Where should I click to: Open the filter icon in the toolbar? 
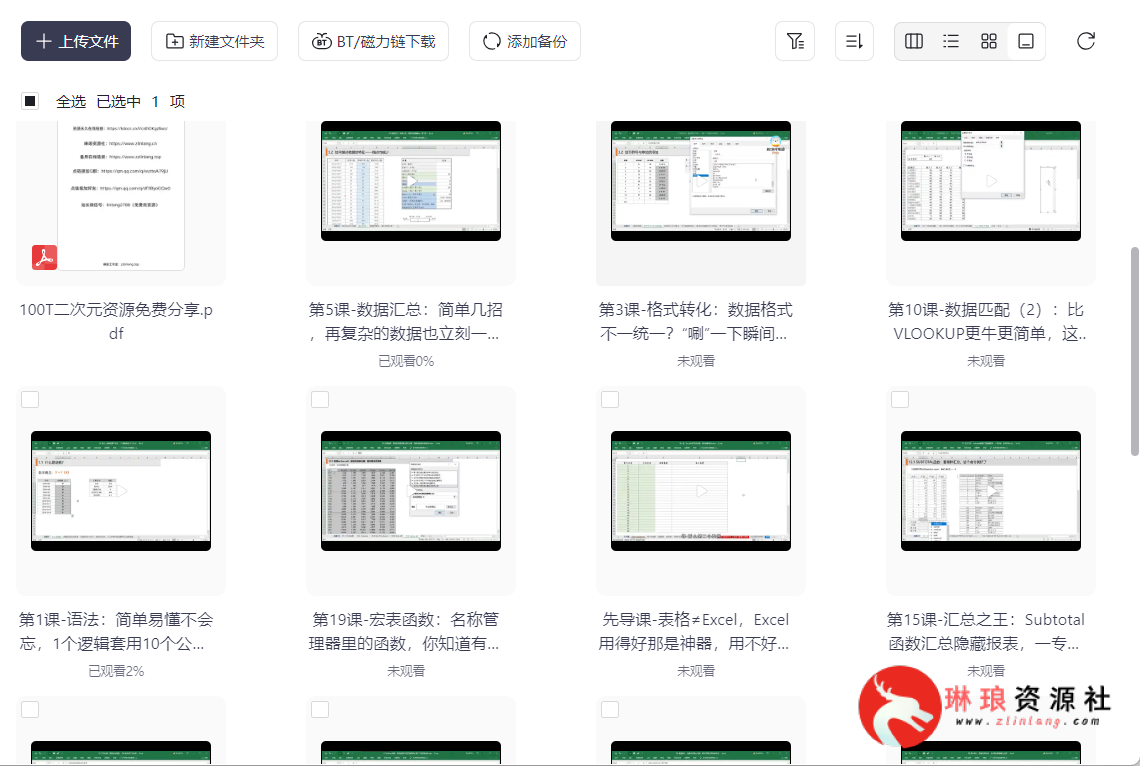click(795, 41)
